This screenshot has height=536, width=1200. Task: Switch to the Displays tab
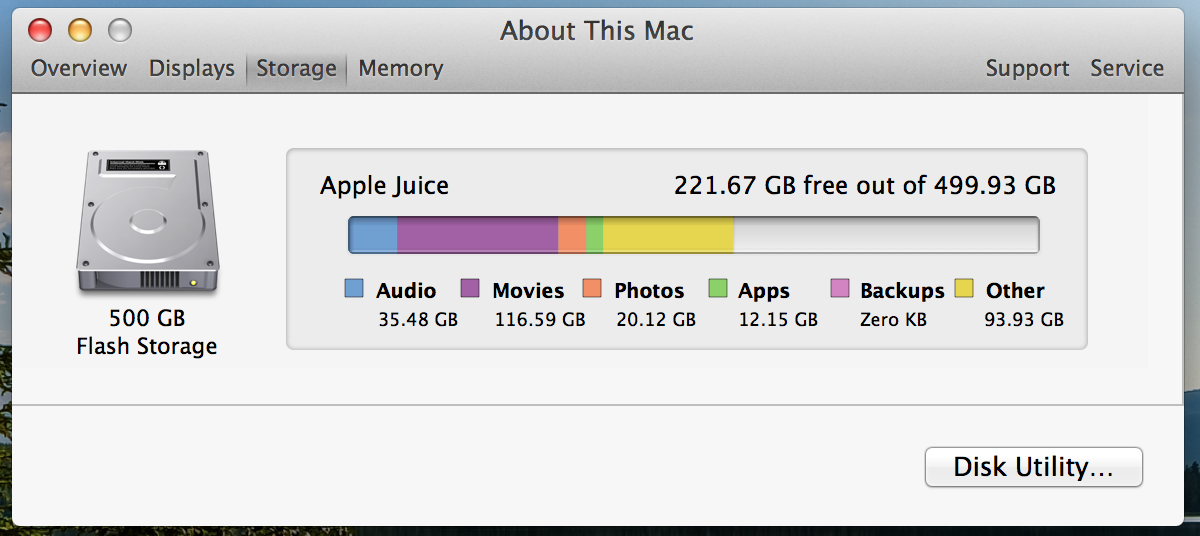click(x=192, y=69)
